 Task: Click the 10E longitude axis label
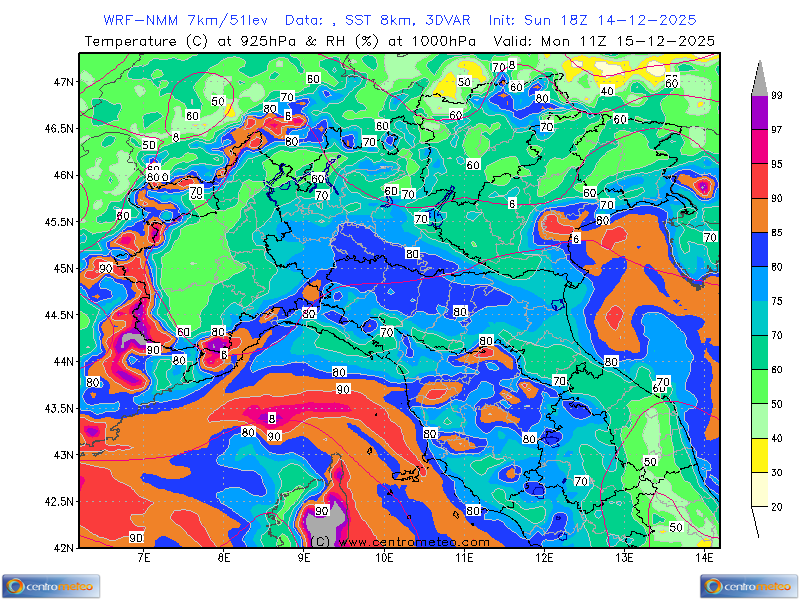[384, 557]
